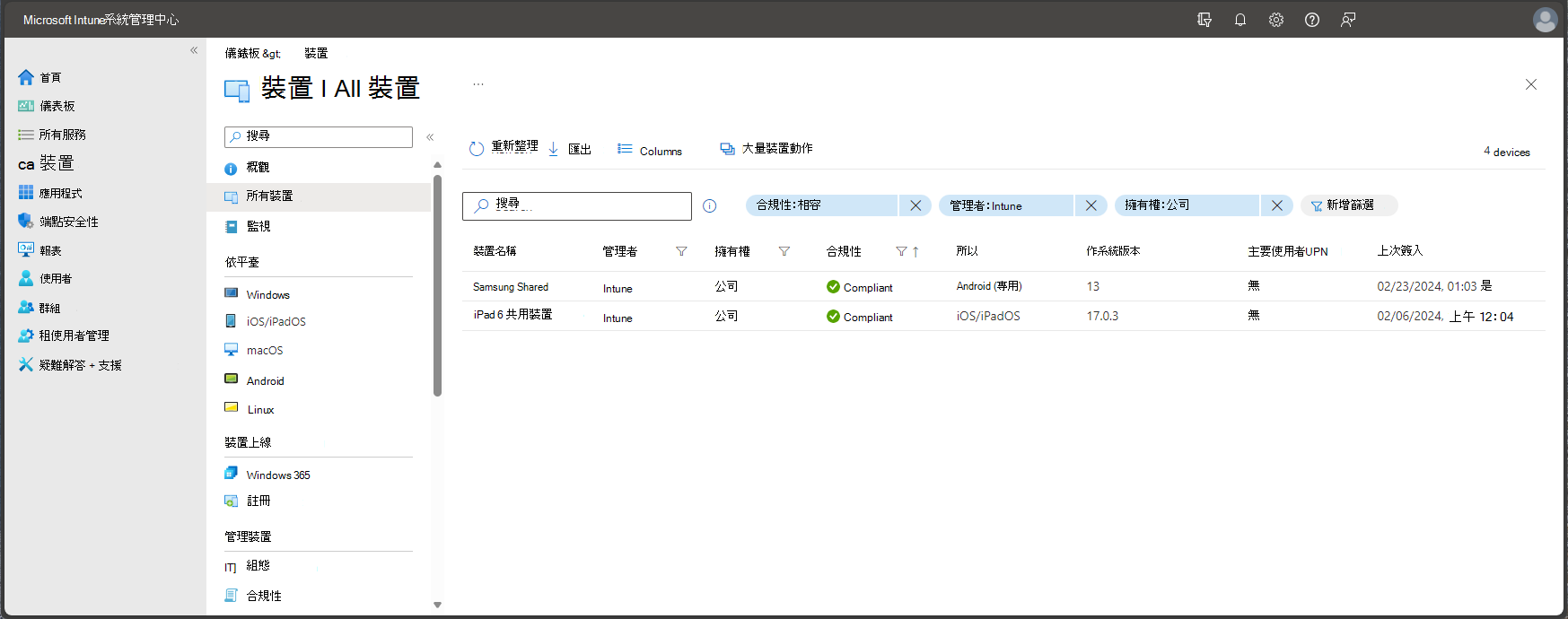Click the submenu scrollbar down arrow

pos(438,605)
